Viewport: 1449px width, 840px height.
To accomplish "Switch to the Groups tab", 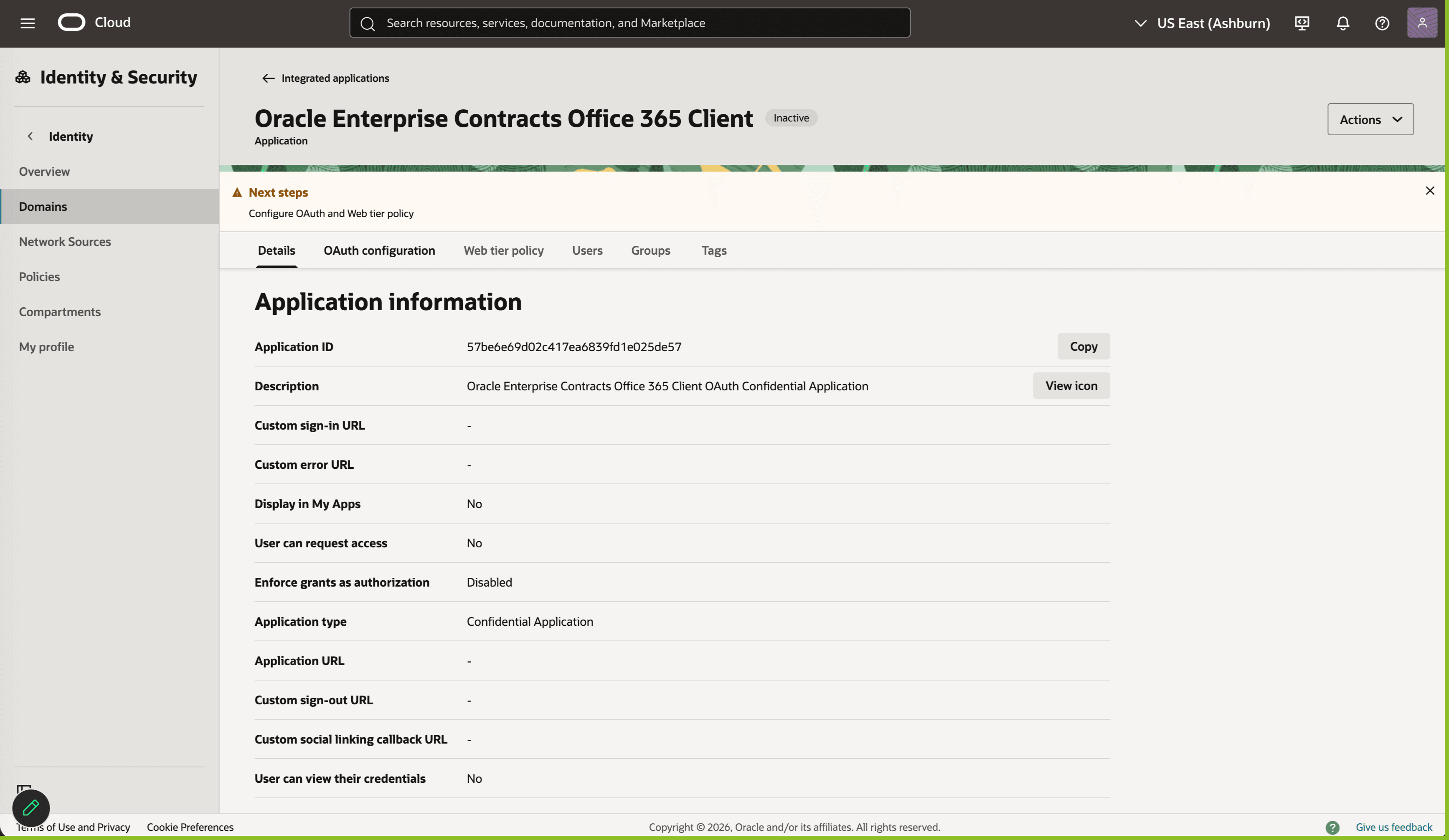I will 650,250.
